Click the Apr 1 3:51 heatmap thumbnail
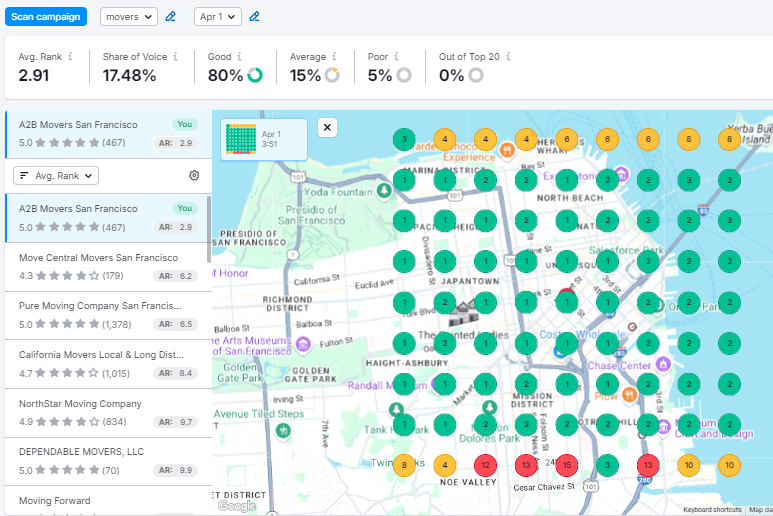 point(241,139)
